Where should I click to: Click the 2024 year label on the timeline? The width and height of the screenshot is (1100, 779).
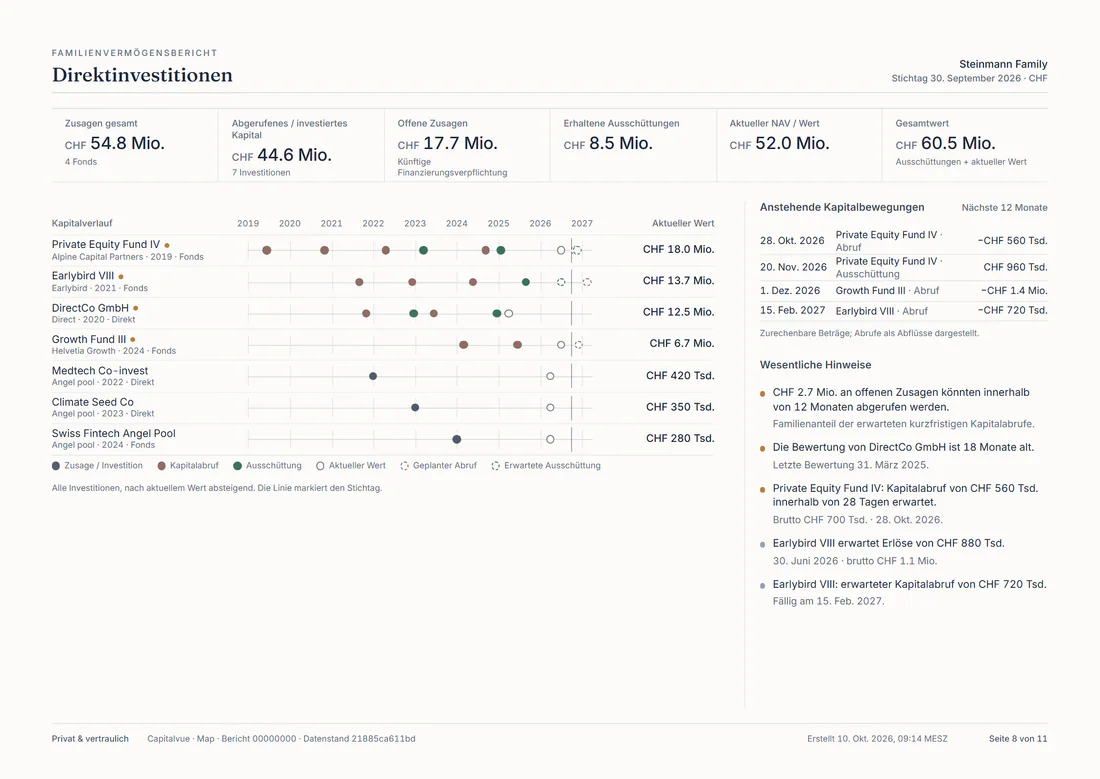pyautogui.click(x=457, y=223)
